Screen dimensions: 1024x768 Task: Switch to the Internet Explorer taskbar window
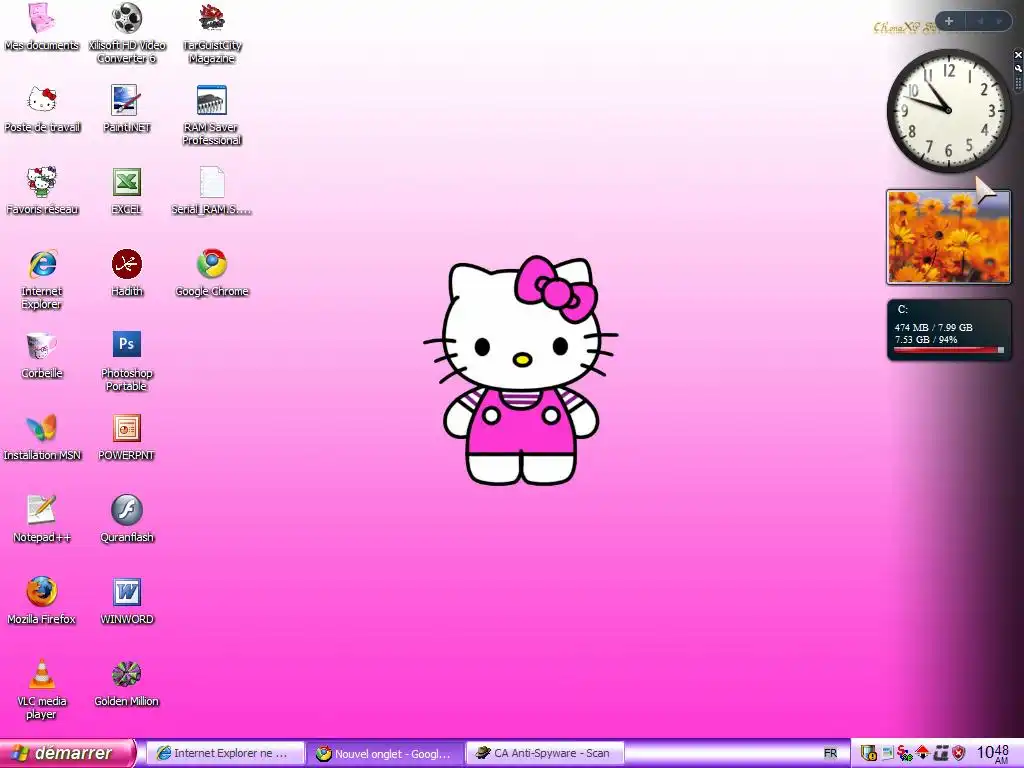click(x=224, y=753)
